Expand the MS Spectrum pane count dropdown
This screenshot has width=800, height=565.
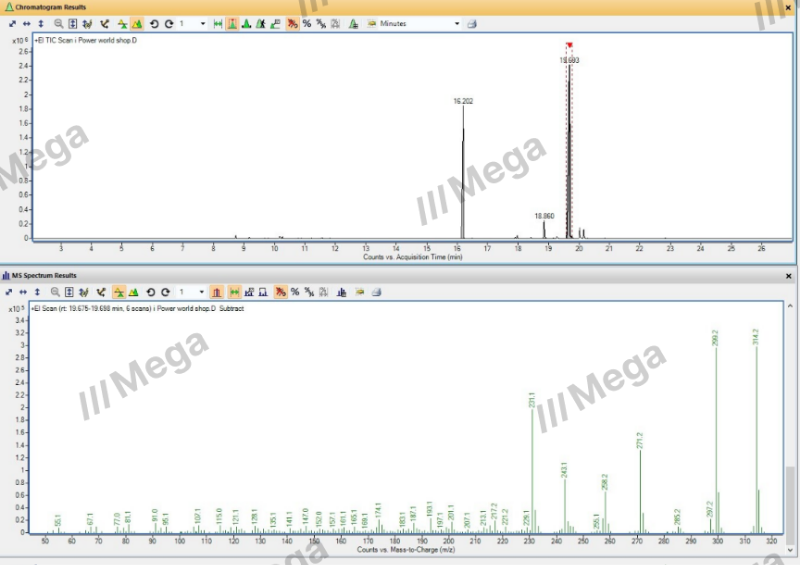203,292
